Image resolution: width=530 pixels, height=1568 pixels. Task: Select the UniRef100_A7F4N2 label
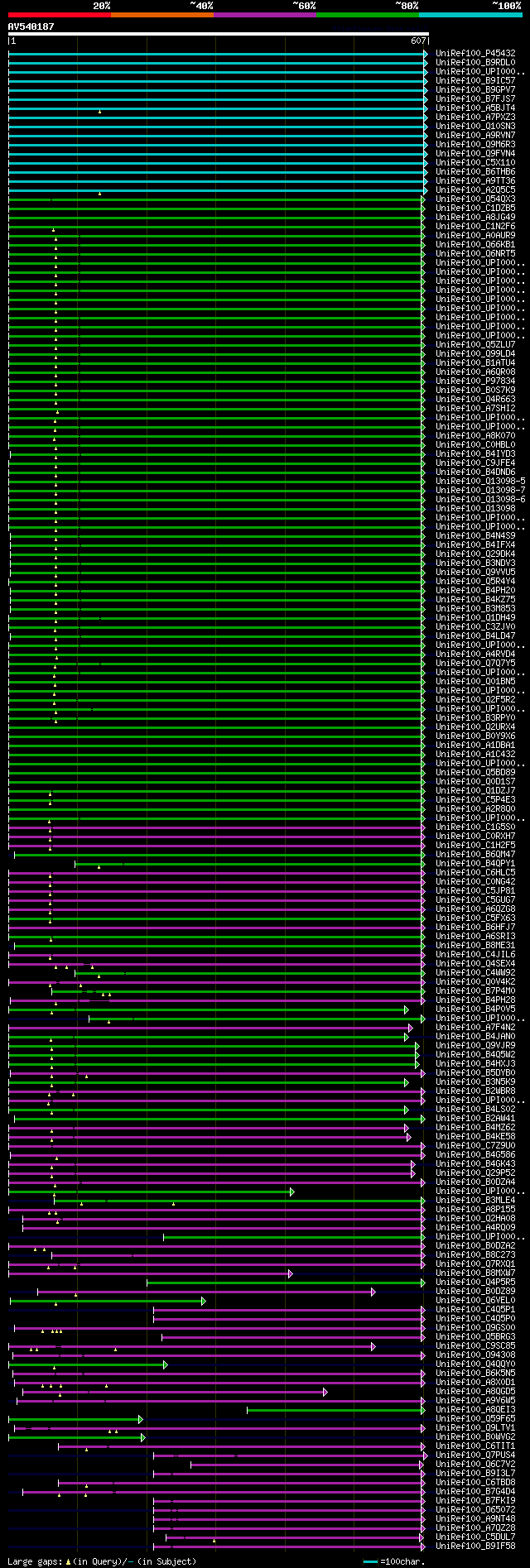coord(475,1027)
